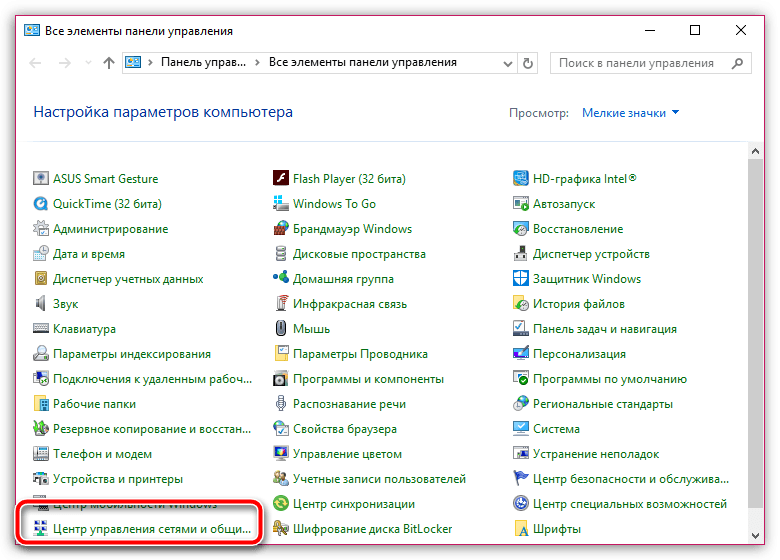
Task: Click the Дисковые пространства icon
Action: [x=281, y=254]
